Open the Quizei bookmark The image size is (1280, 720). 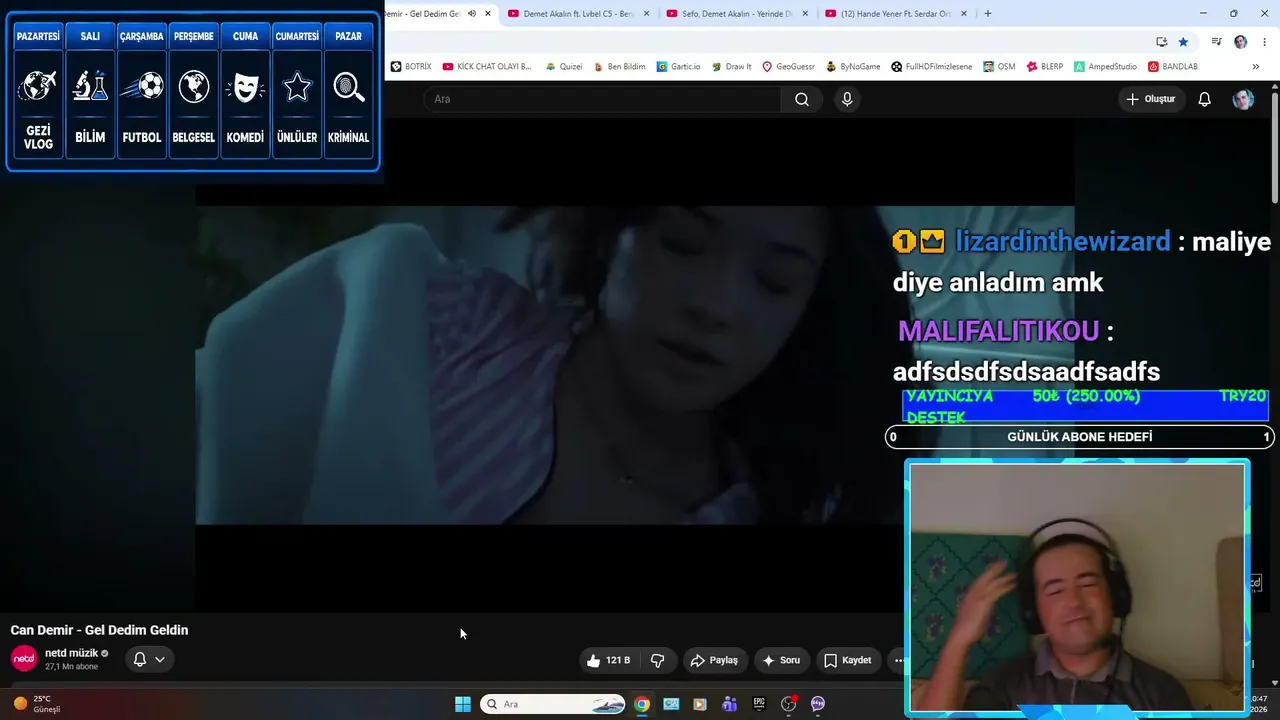point(563,66)
